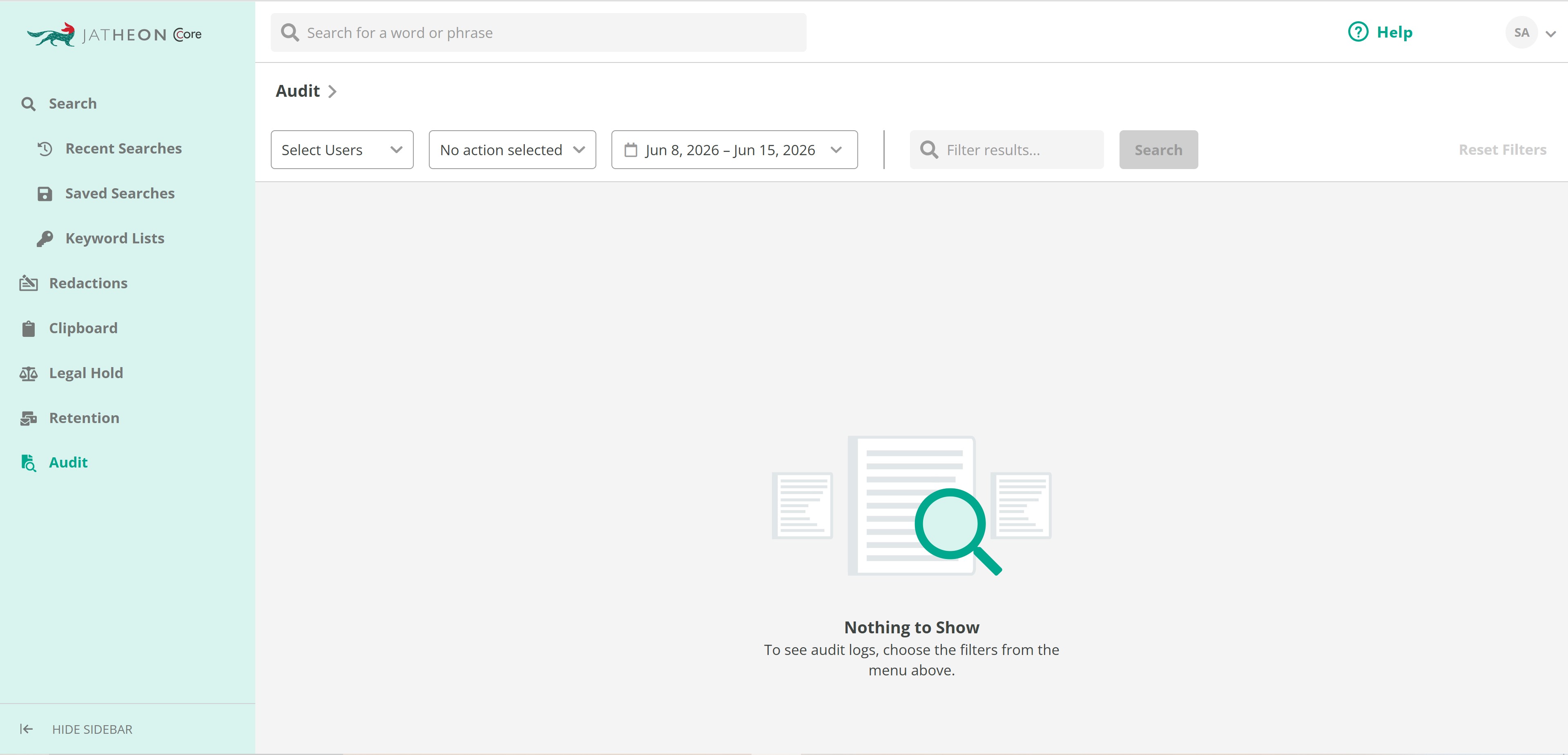Open the Jun 8 – Jun 15, 2026 date range picker
The image size is (1568, 755).
735,150
